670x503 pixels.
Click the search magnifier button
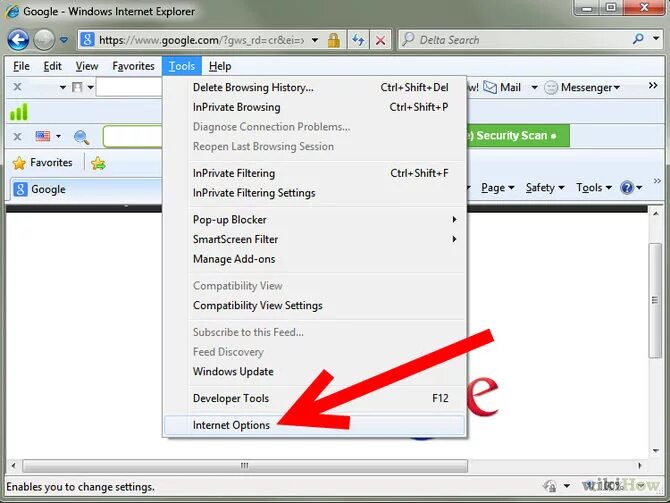638,39
